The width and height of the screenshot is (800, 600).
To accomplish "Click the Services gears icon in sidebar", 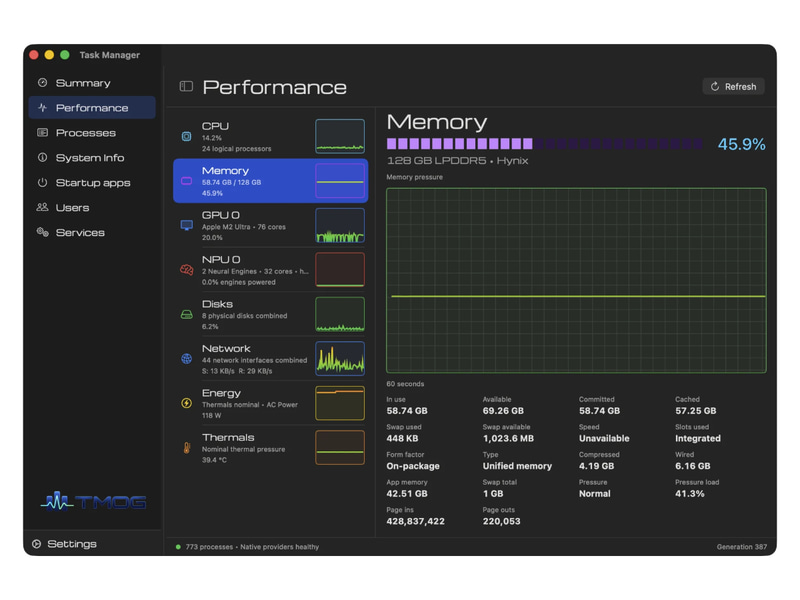I will coord(42,232).
